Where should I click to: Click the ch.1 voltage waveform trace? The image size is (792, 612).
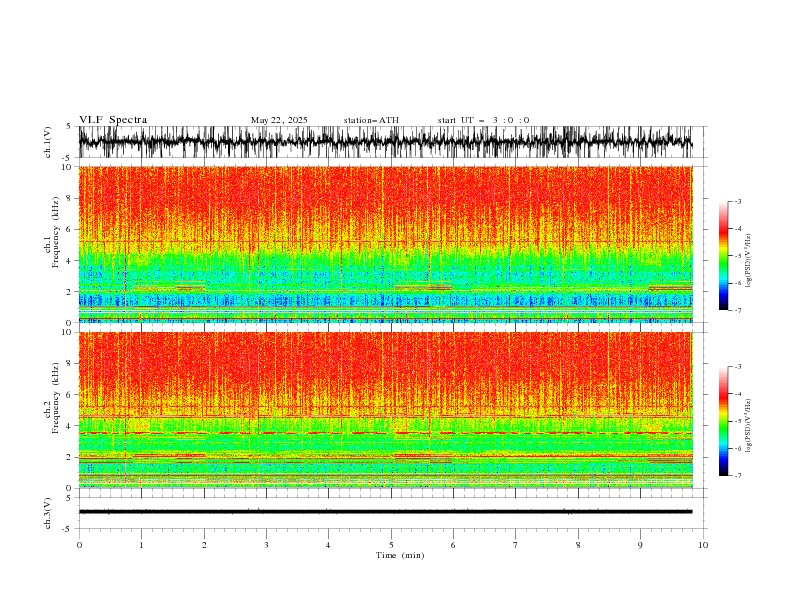click(385, 142)
